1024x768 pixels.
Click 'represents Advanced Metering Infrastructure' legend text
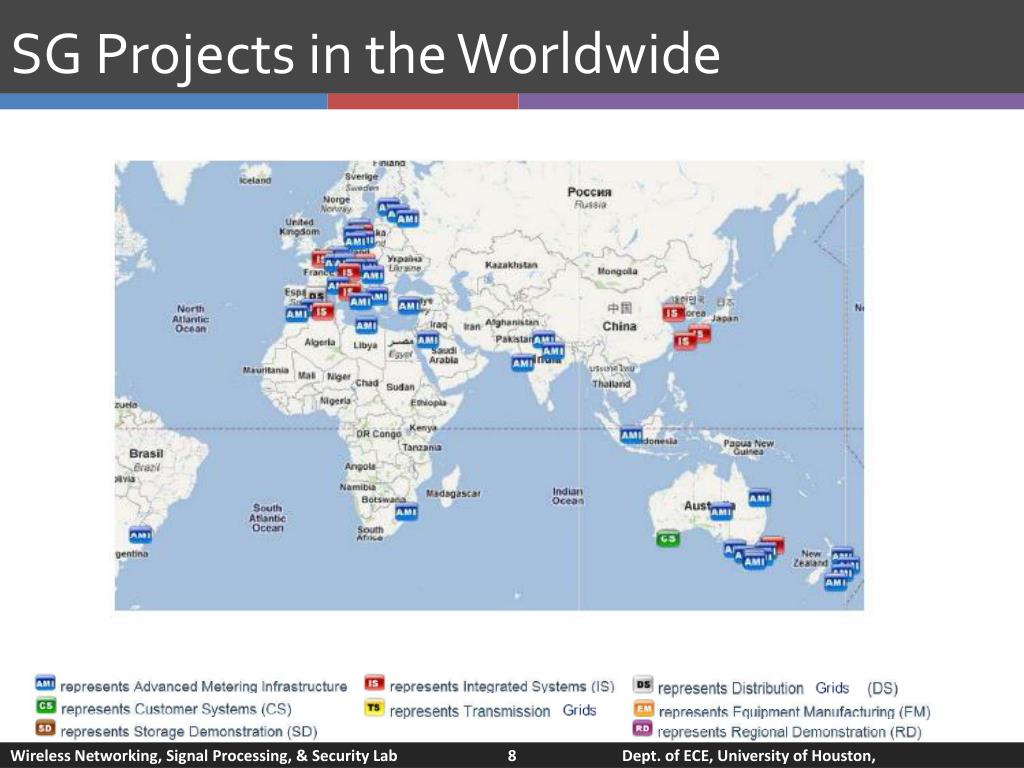[204, 686]
